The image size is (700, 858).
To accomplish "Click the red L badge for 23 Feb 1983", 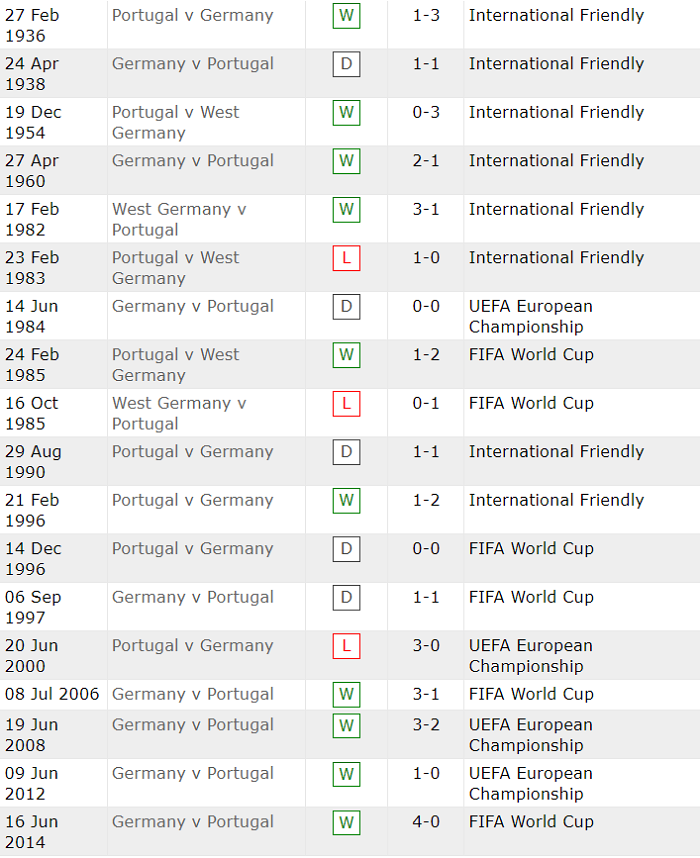I will tap(346, 258).
